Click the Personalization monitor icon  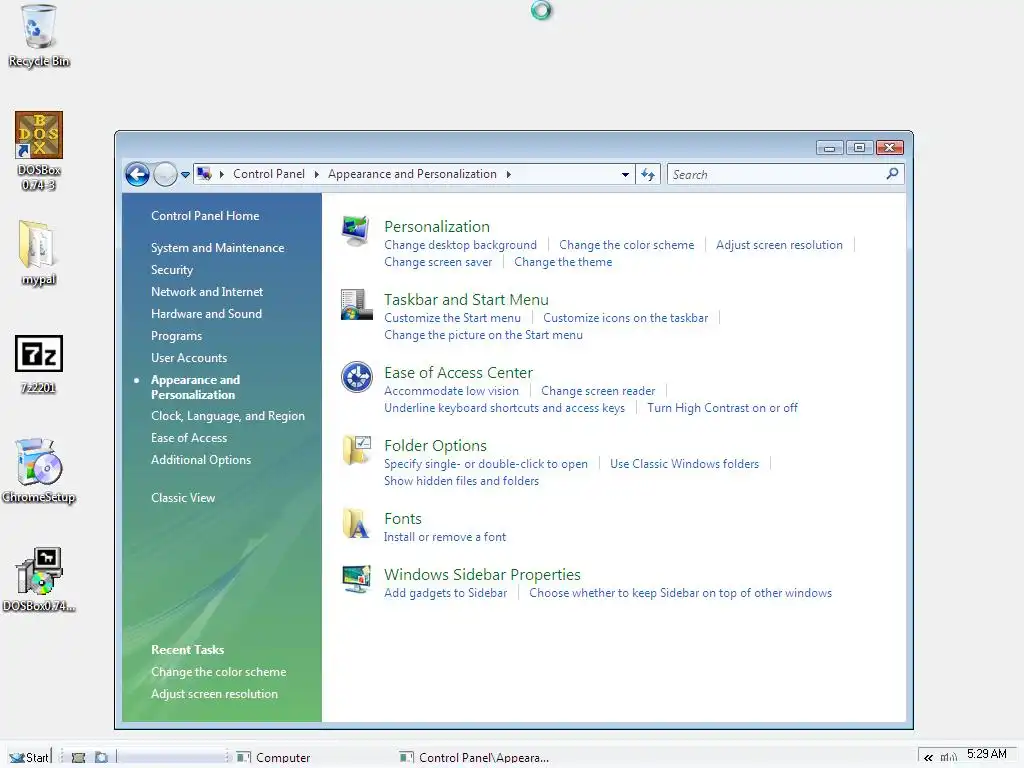click(356, 231)
